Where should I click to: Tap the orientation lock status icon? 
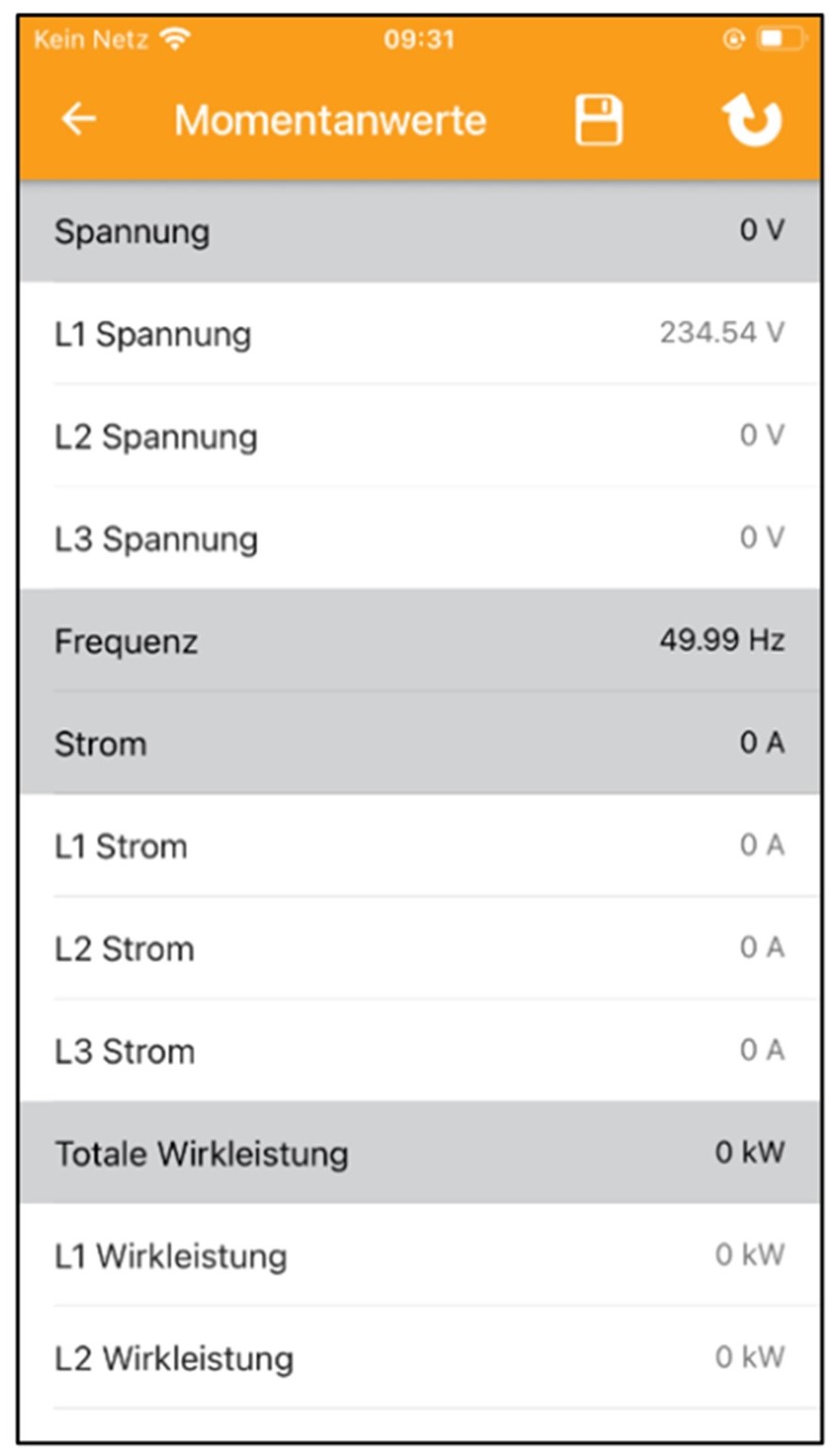tap(734, 40)
